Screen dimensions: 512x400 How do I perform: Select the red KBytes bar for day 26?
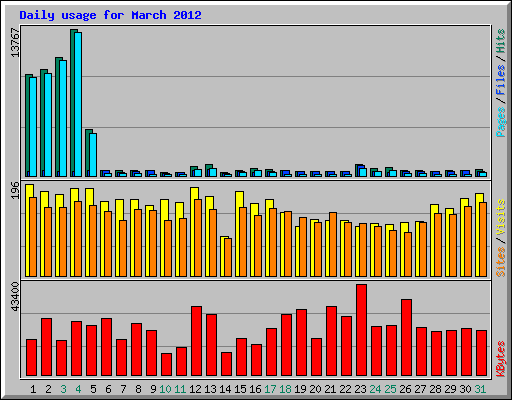pos(407,338)
